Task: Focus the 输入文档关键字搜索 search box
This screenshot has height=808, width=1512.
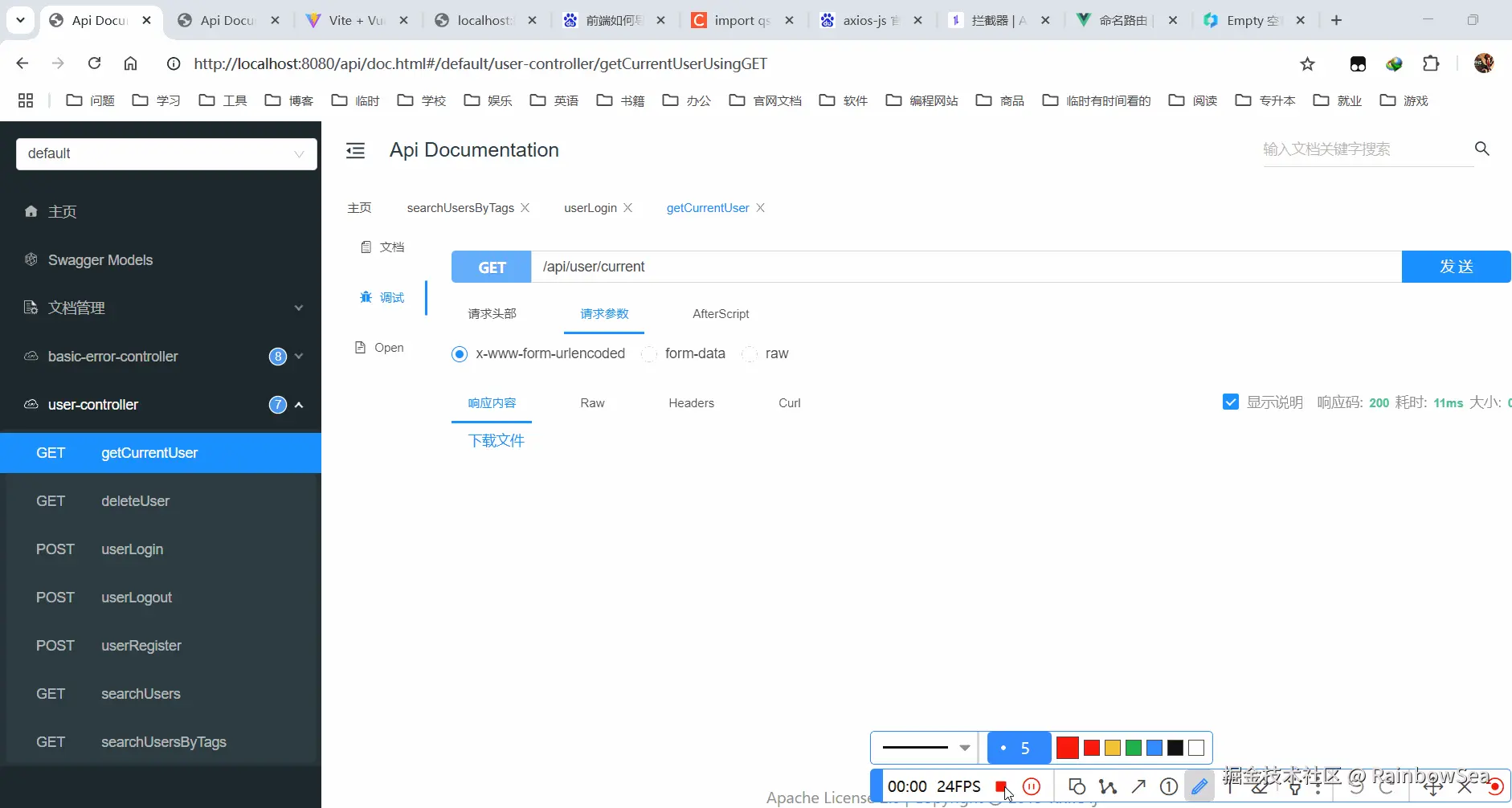Action: pyautogui.click(x=1367, y=149)
